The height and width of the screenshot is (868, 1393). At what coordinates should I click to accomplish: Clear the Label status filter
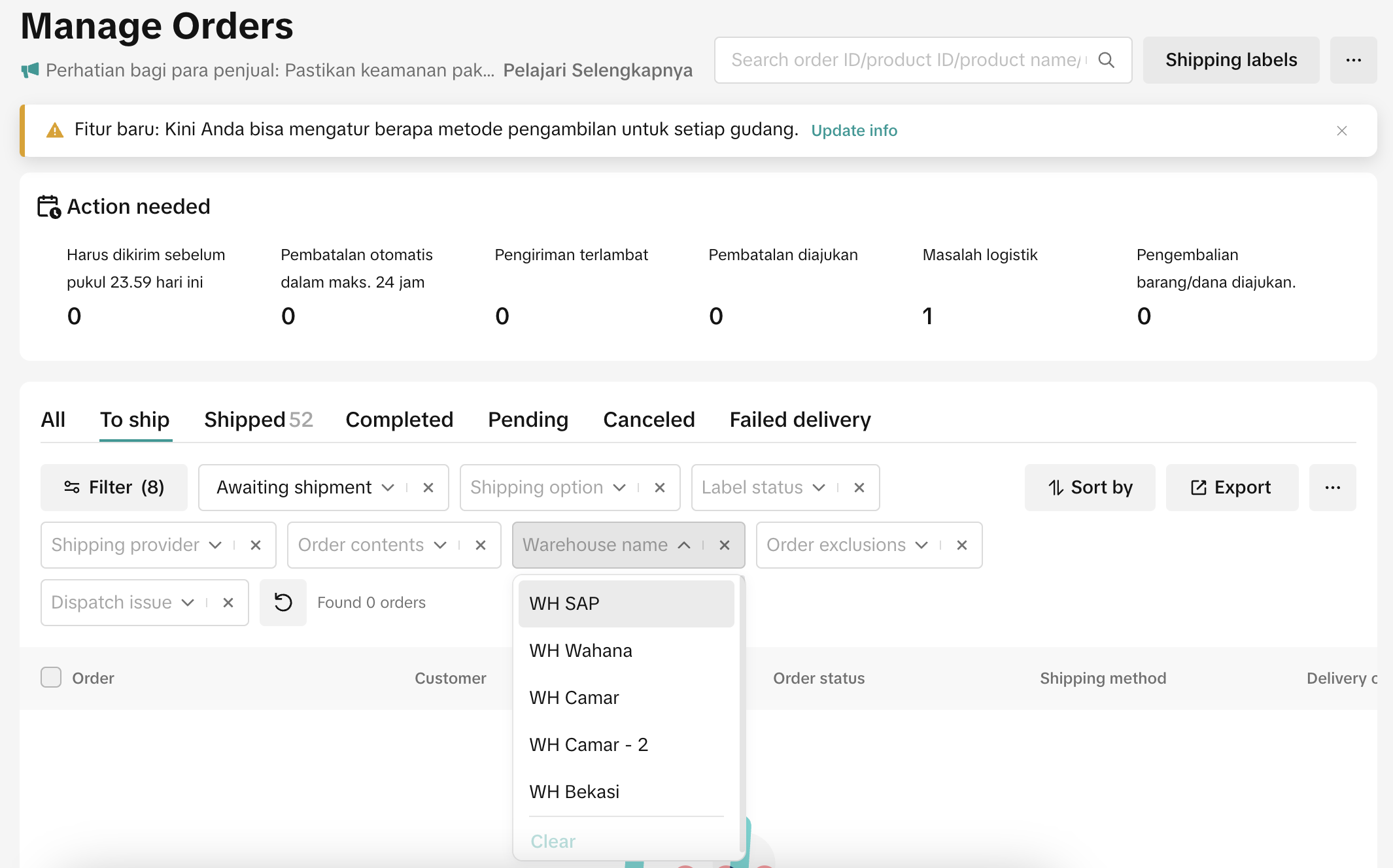click(859, 488)
